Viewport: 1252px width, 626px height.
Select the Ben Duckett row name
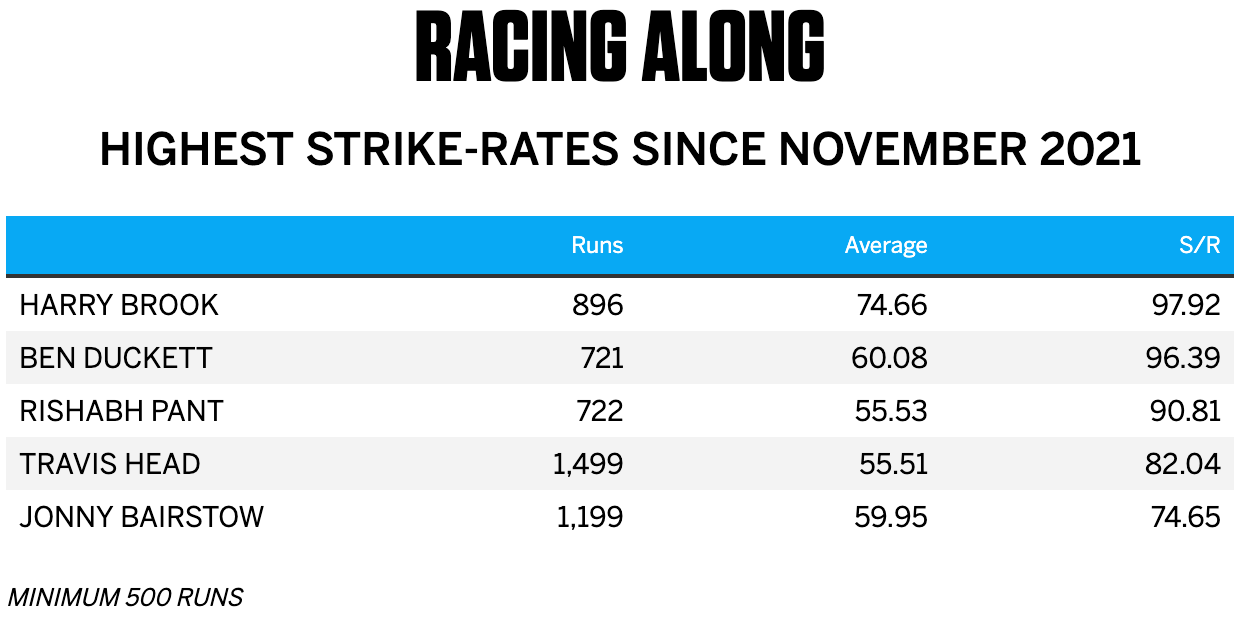[x=116, y=358]
